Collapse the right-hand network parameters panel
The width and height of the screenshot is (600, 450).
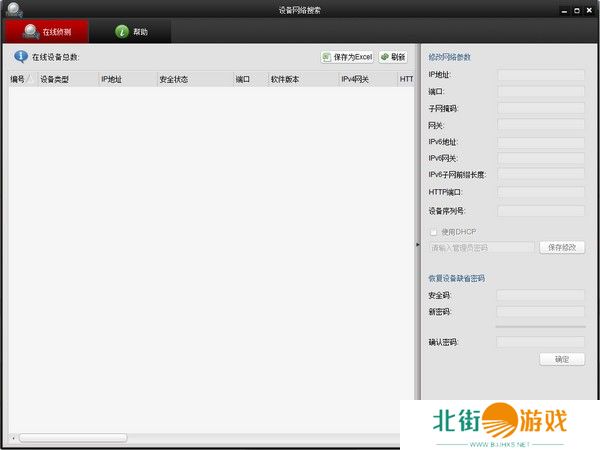pos(417,244)
